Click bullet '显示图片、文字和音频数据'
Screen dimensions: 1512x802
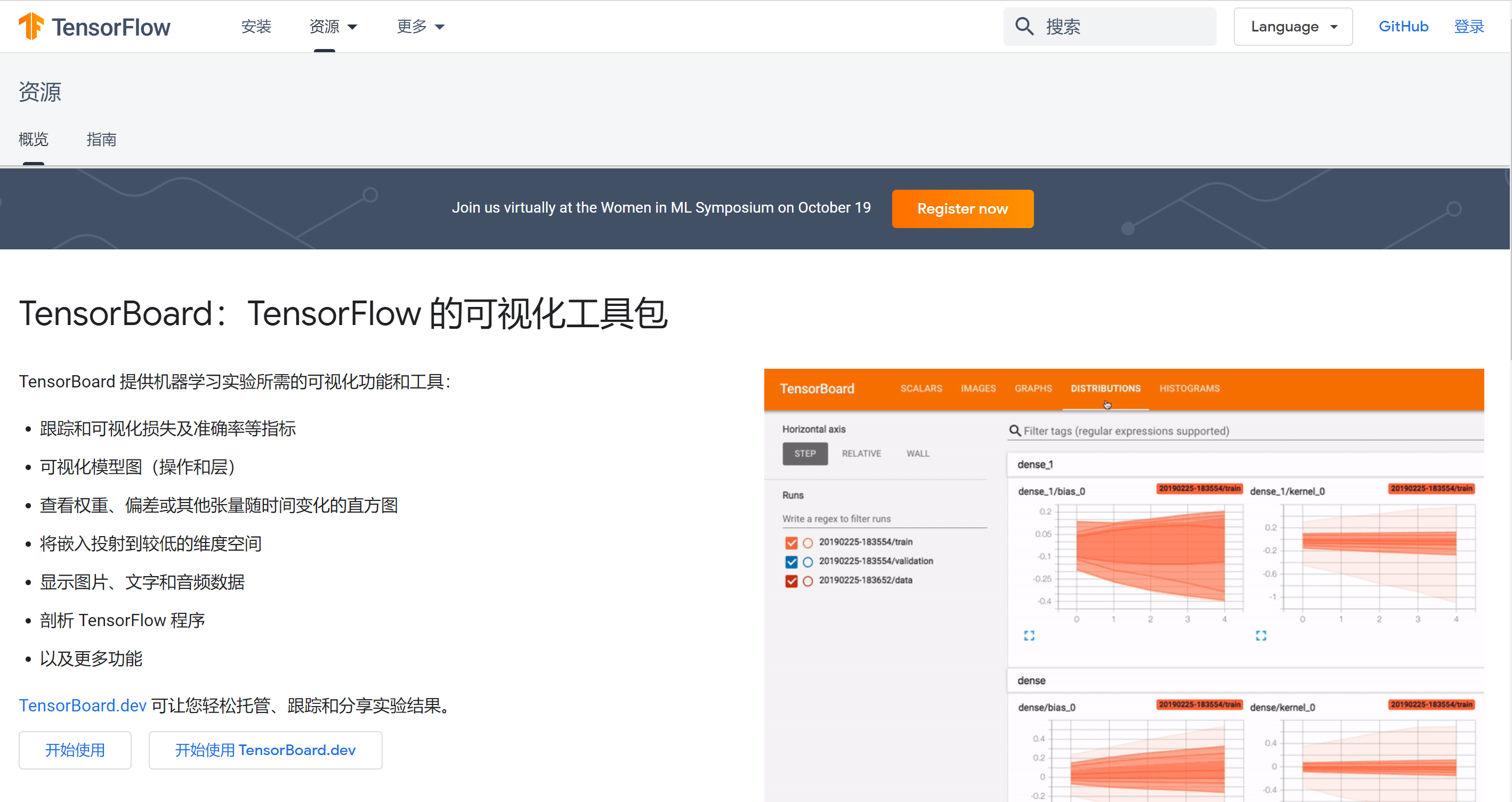(142, 582)
